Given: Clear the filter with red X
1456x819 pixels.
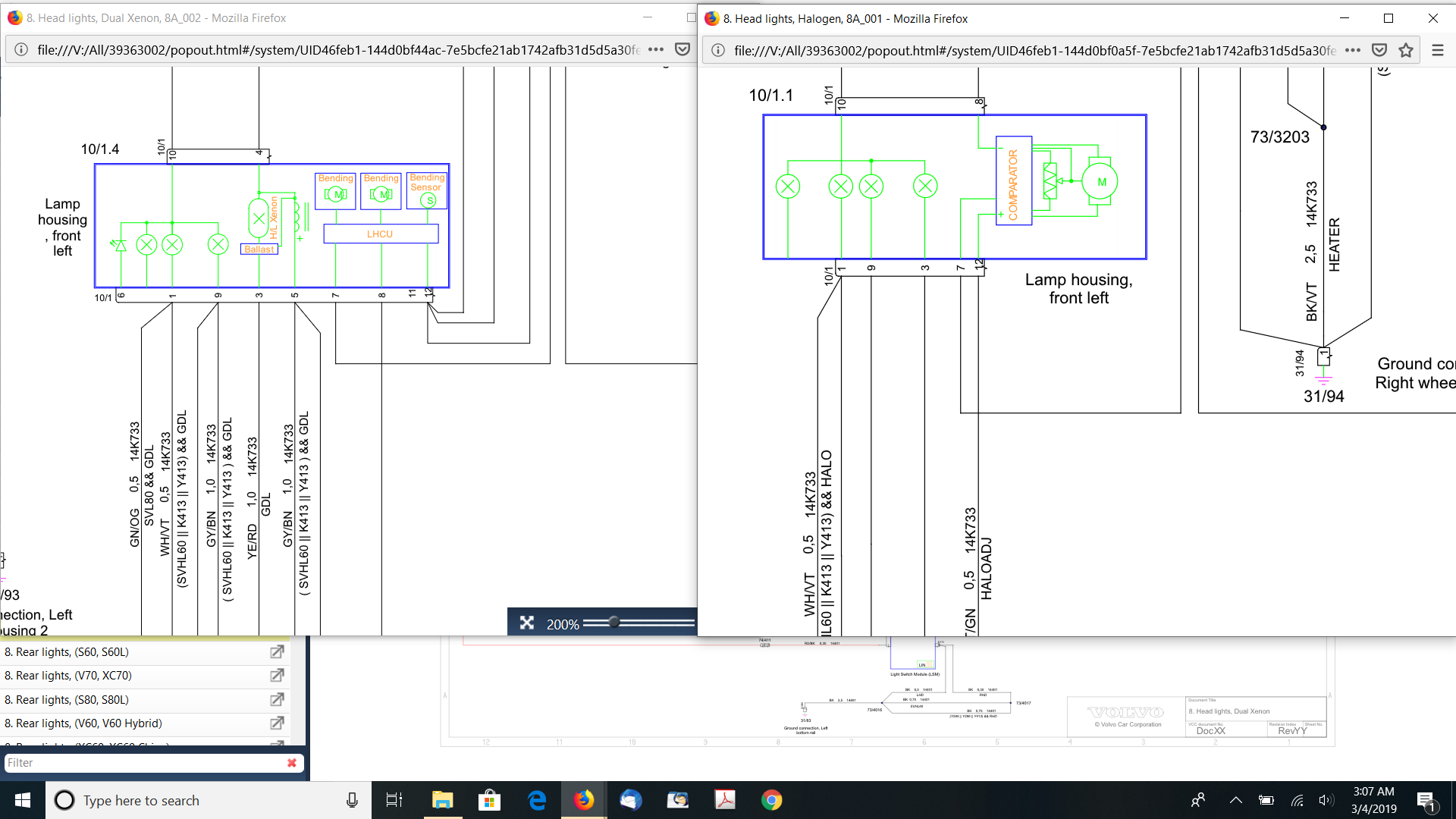Looking at the screenshot, I should (292, 763).
